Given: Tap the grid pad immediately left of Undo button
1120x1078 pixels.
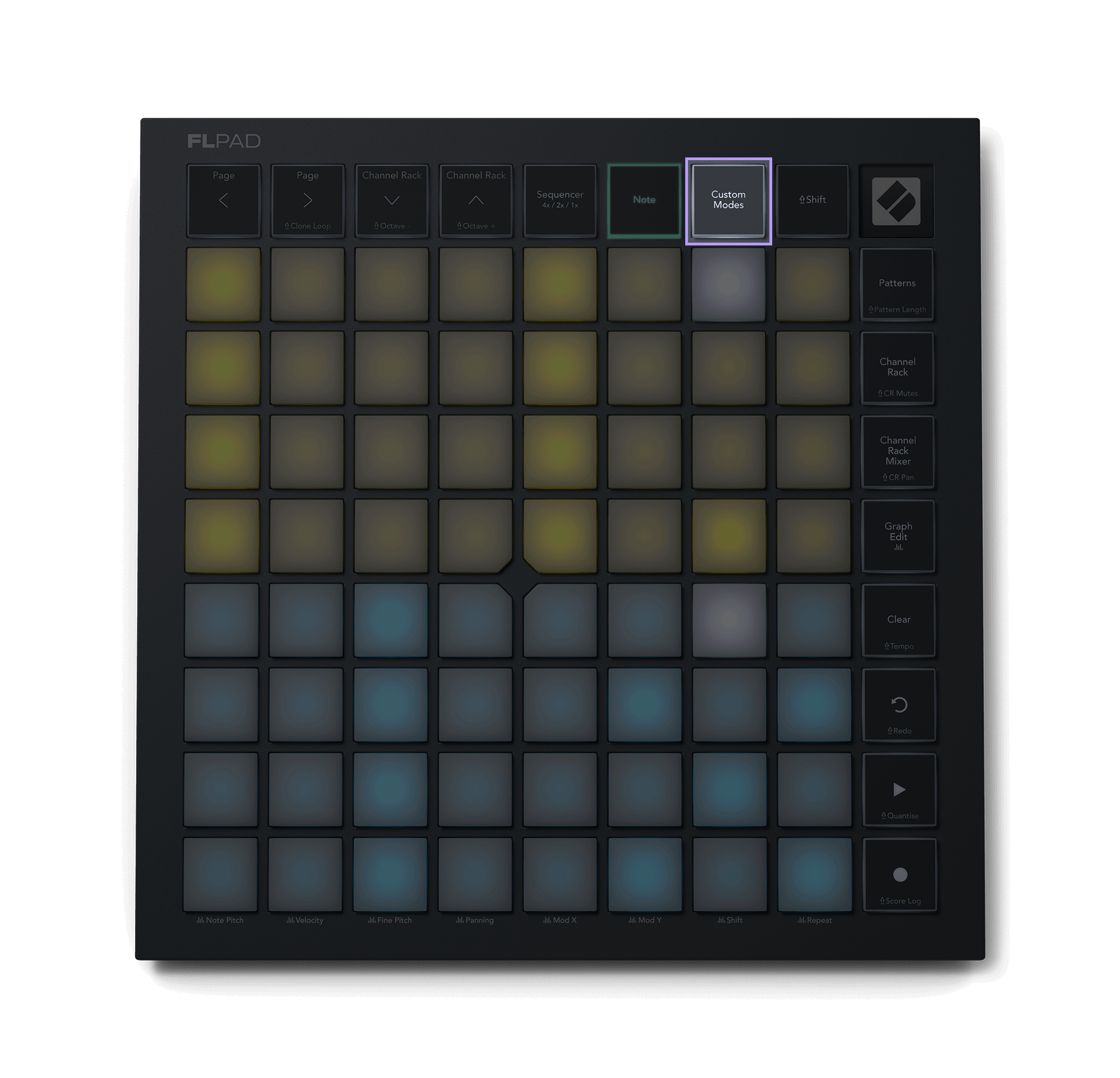Looking at the screenshot, I should click(x=814, y=705).
